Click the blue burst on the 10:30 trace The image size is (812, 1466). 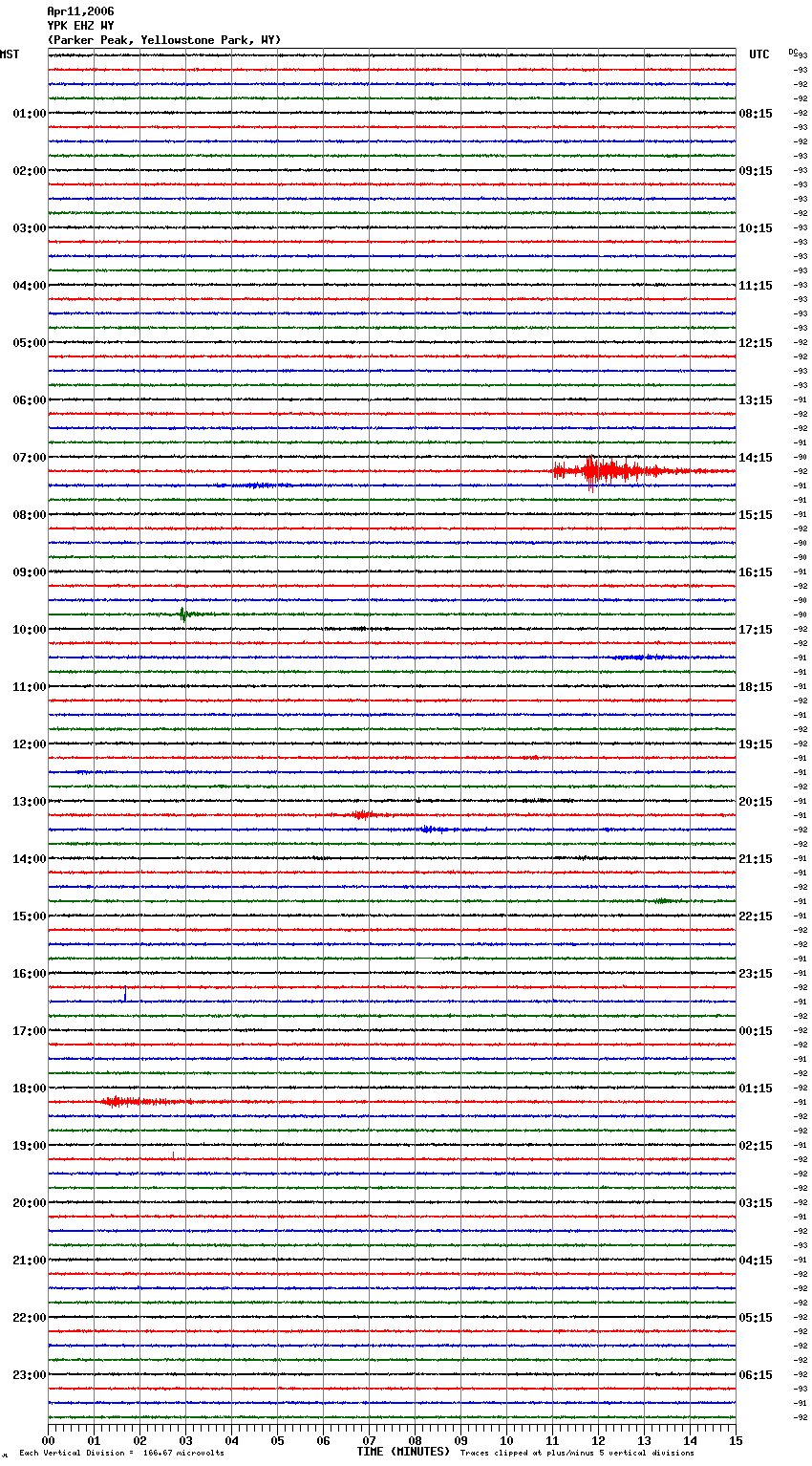(645, 658)
